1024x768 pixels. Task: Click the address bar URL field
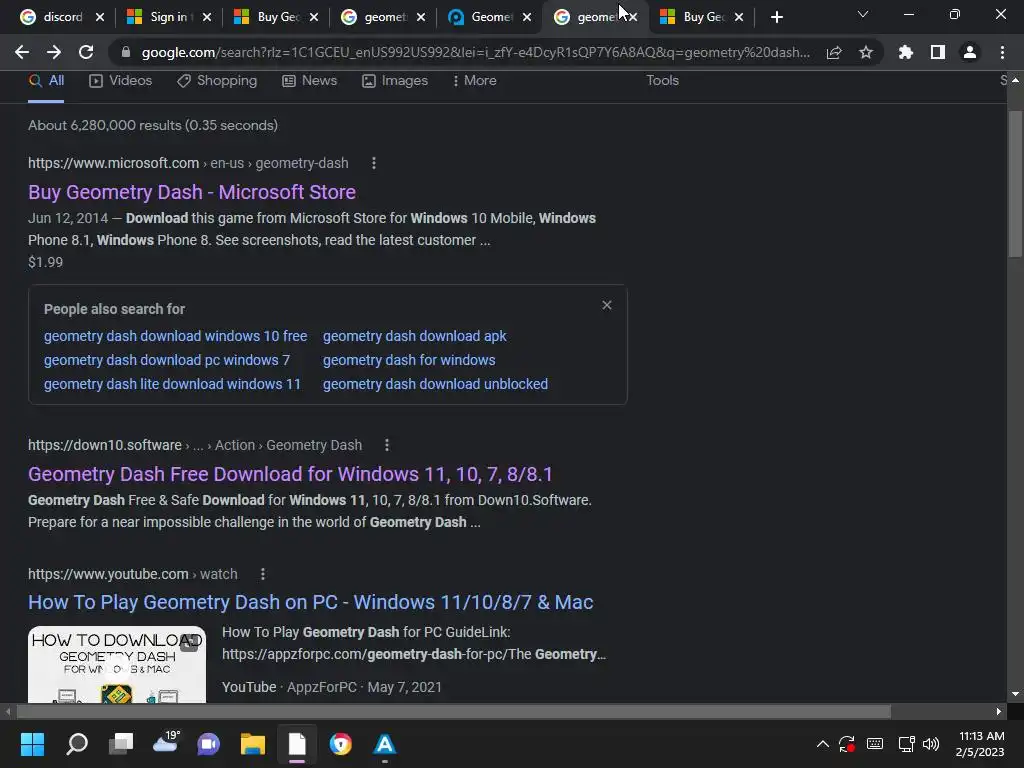pyautogui.click(x=475, y=52)
